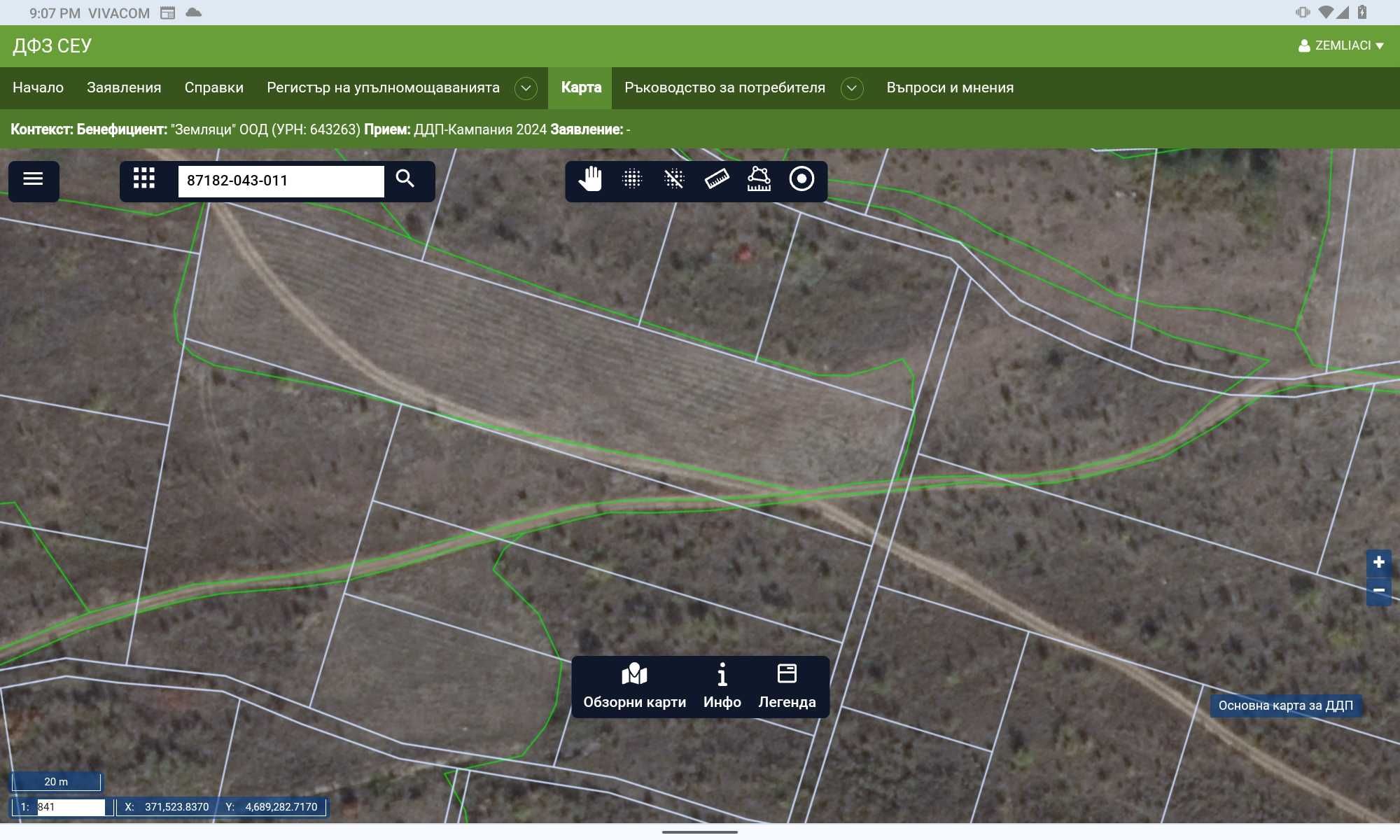
Task: Expand Ръководство за потребителя dropdown chevron
Action: coord(852,88)
